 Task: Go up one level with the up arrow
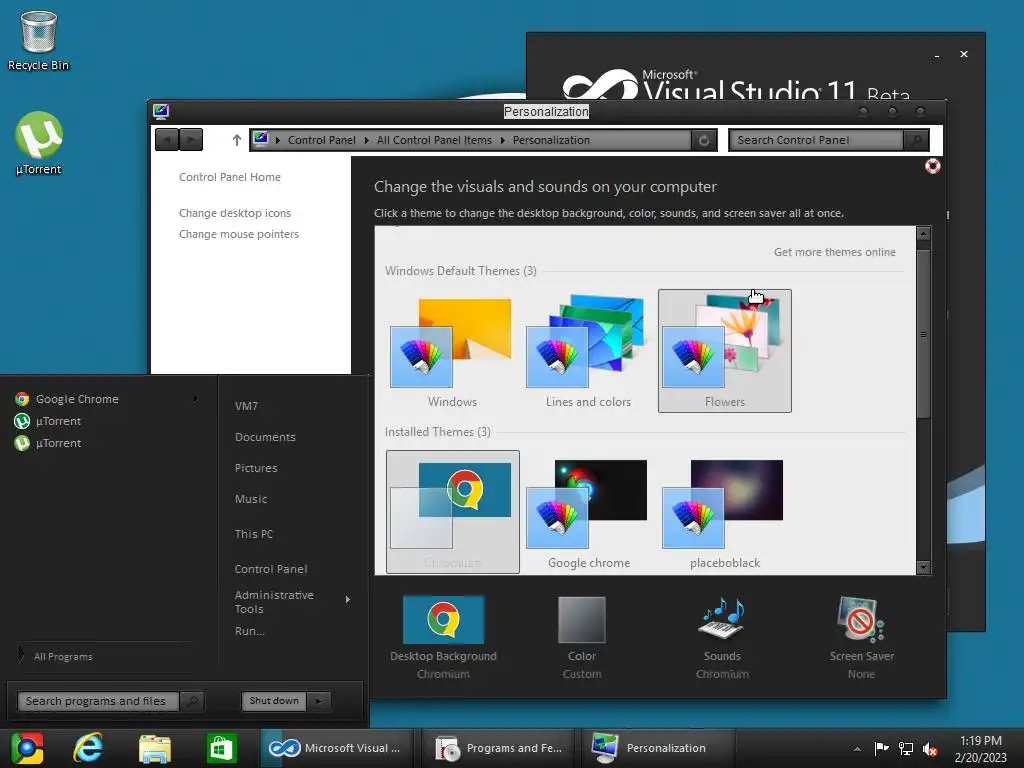(236, 140)
